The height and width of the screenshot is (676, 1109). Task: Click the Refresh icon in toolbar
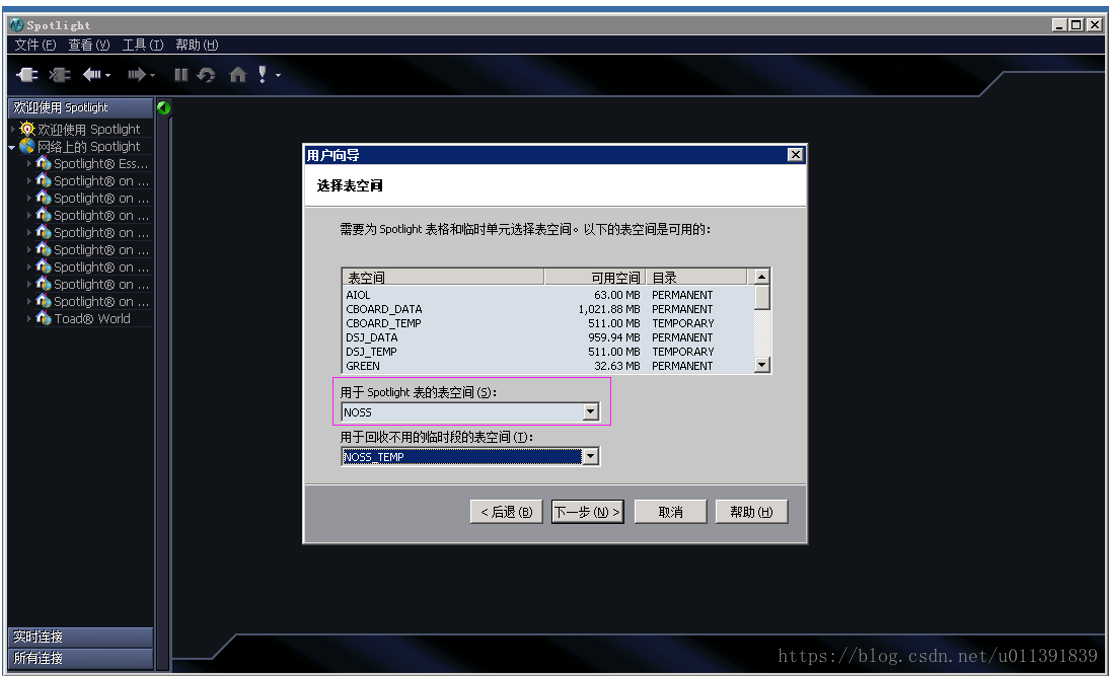click(x=207, y=74)
